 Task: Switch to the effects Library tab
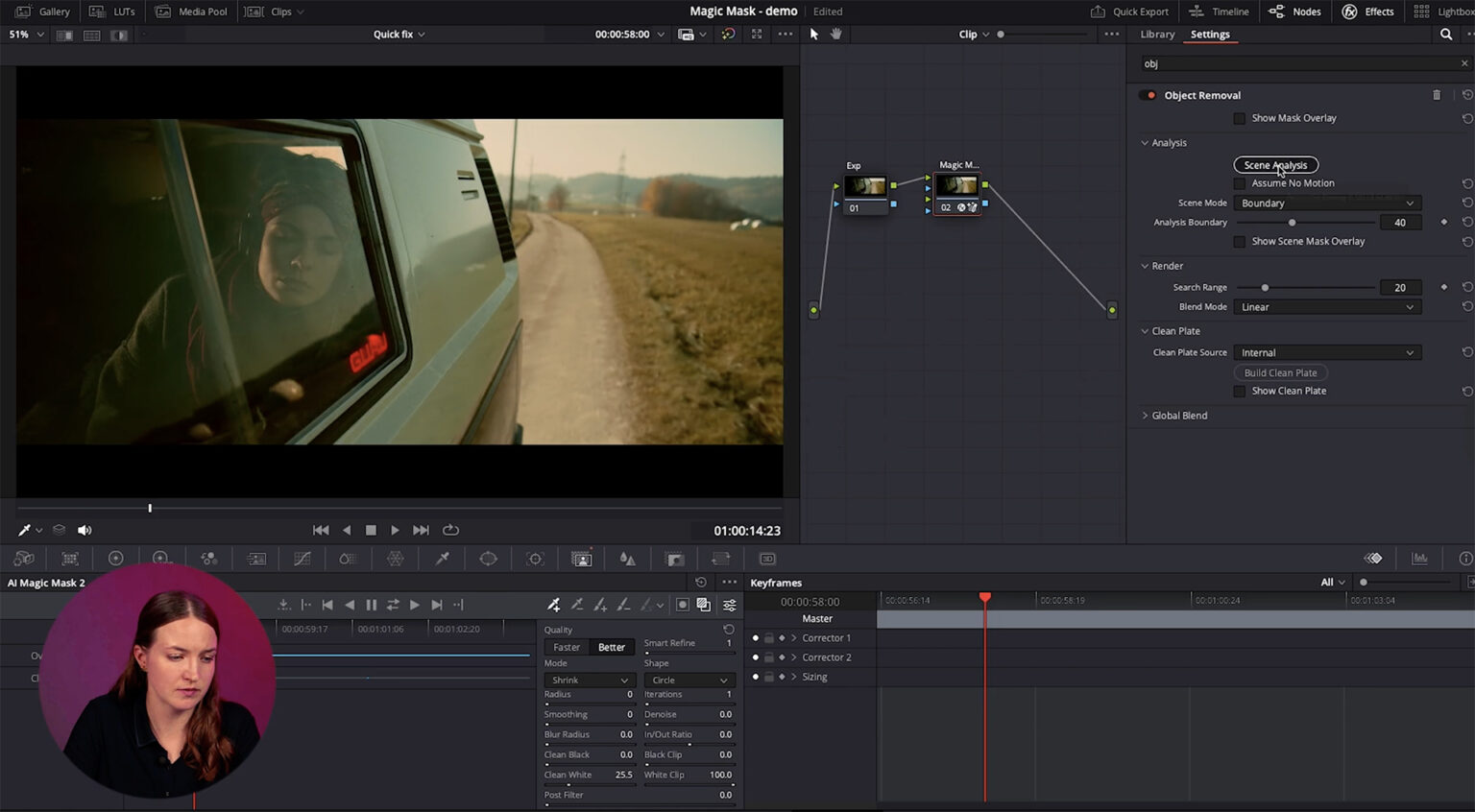(1157, 35)
